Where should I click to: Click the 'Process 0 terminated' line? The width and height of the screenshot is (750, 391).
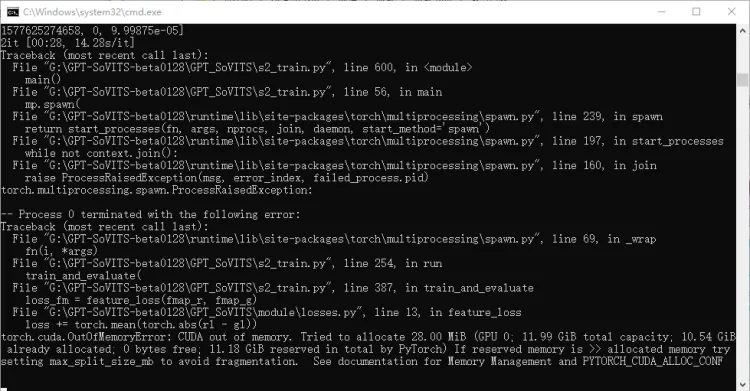151,214
